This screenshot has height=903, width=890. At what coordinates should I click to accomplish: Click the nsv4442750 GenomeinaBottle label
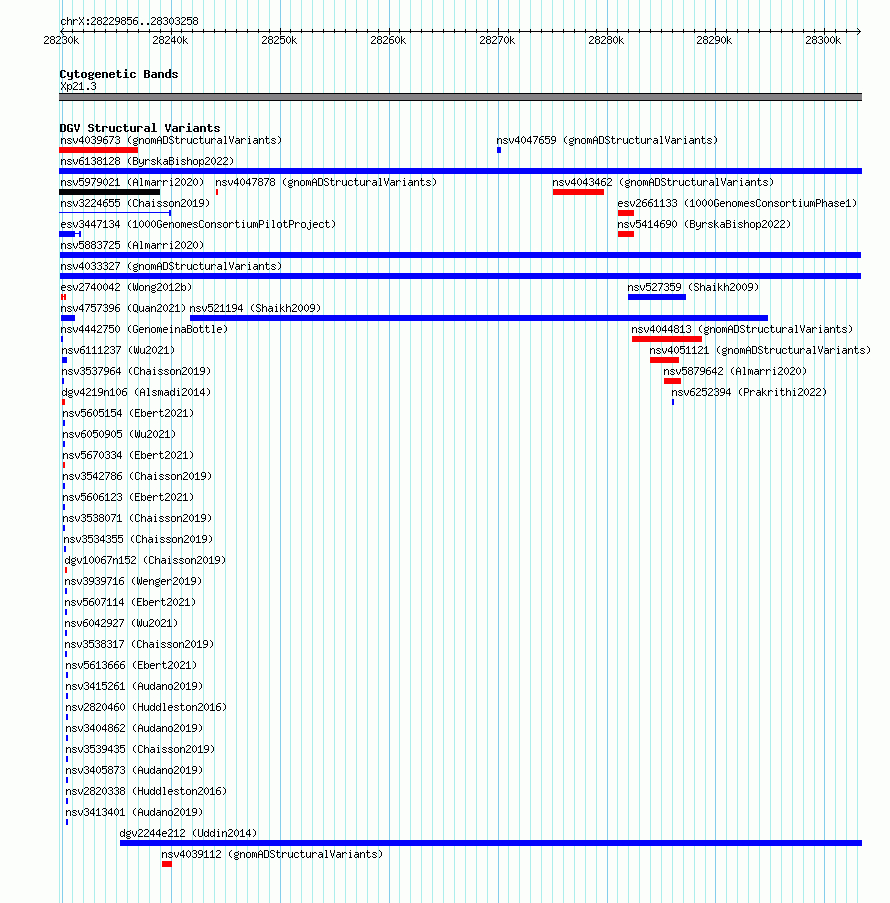tap(144, 329)
